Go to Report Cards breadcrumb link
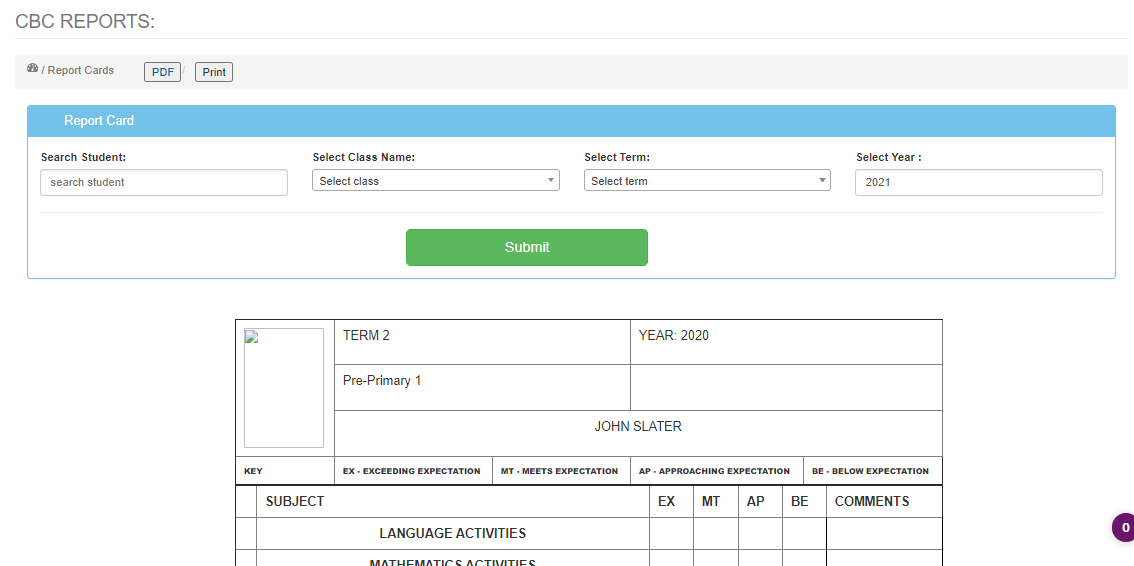The image size is (1134, 566). click(x=81, y=71)
